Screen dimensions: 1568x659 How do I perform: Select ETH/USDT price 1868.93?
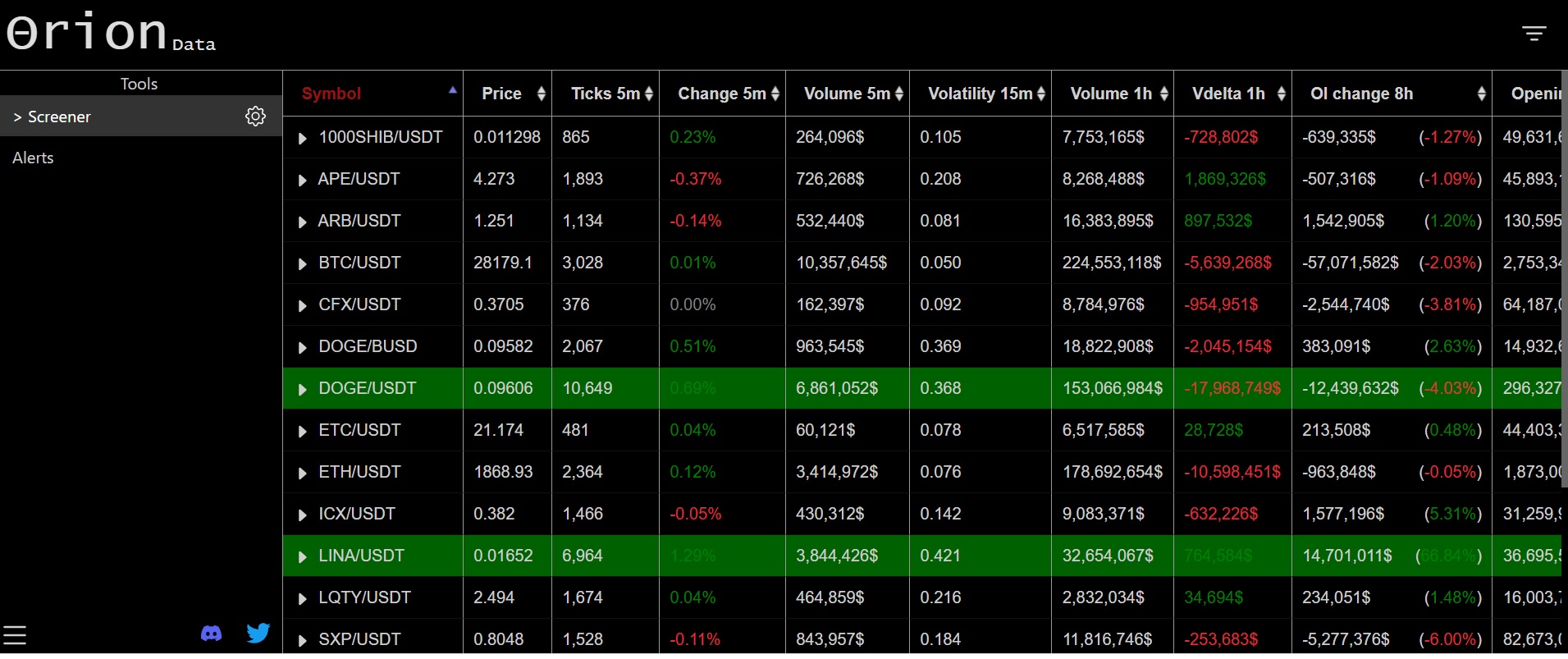(503, 472)
